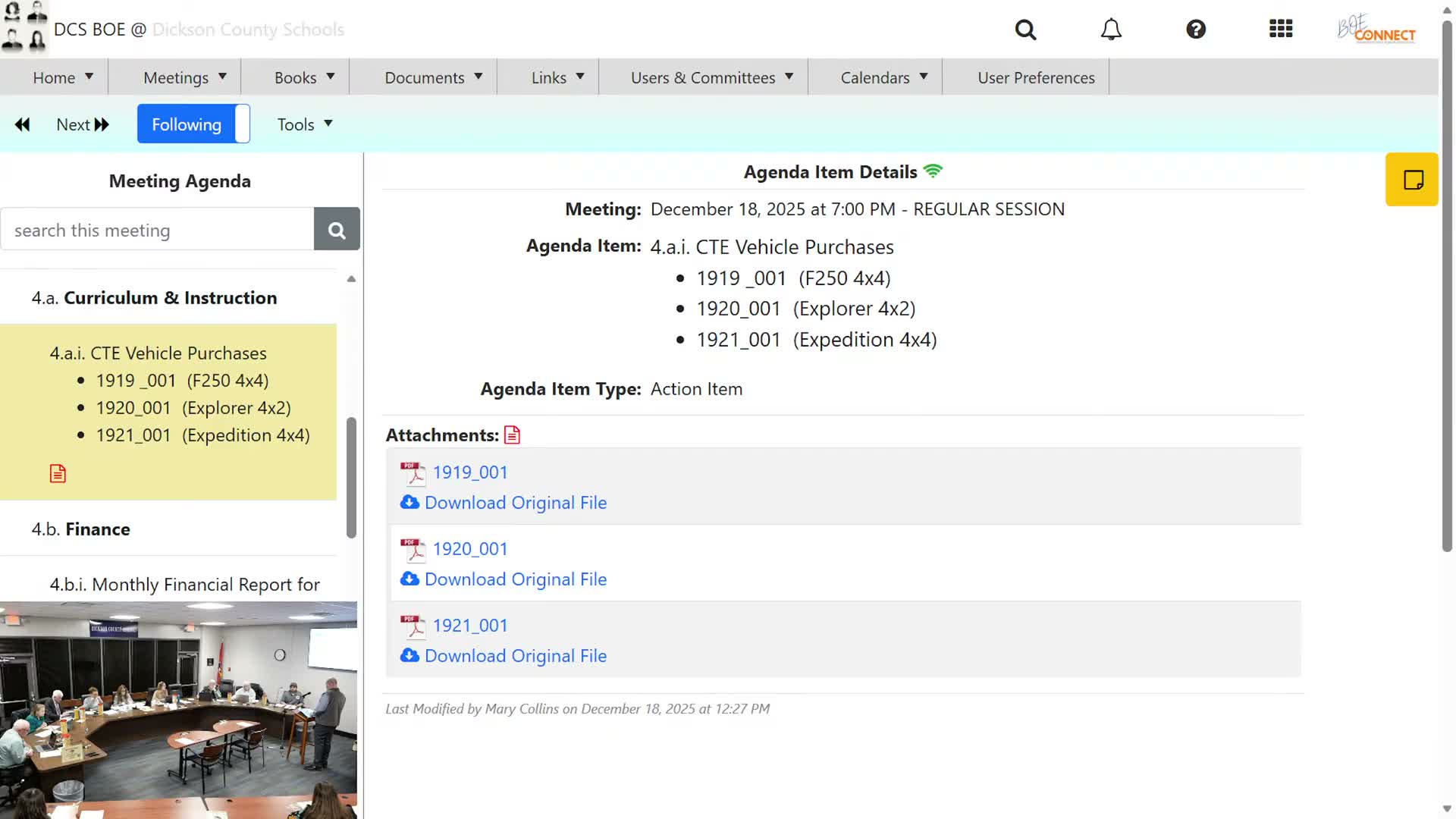Expand the Users & Committees menu
Screen dimensions: 1456x819
click(711, 77)
